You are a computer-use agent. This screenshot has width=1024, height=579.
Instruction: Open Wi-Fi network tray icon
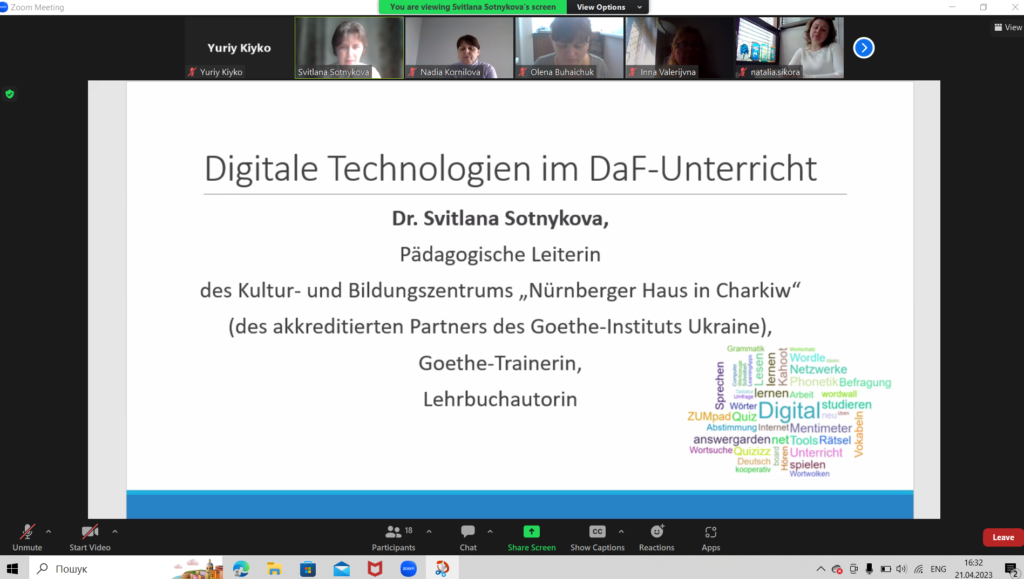click(918, 569)
